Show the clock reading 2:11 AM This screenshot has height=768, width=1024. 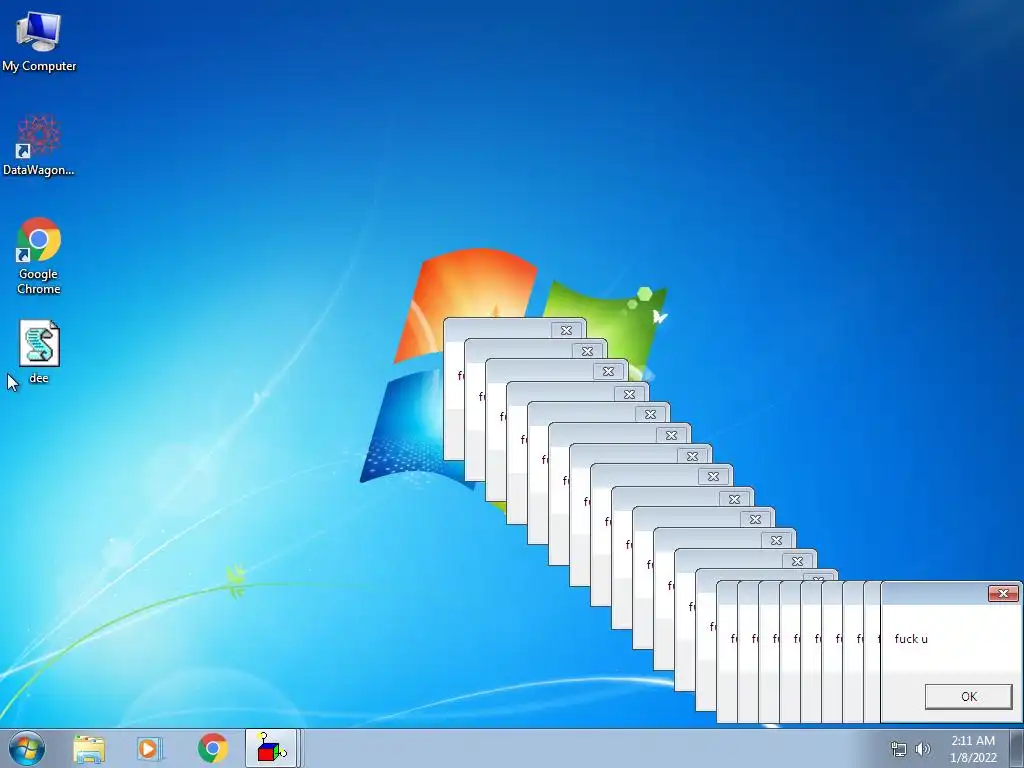[x=973, y=741]
